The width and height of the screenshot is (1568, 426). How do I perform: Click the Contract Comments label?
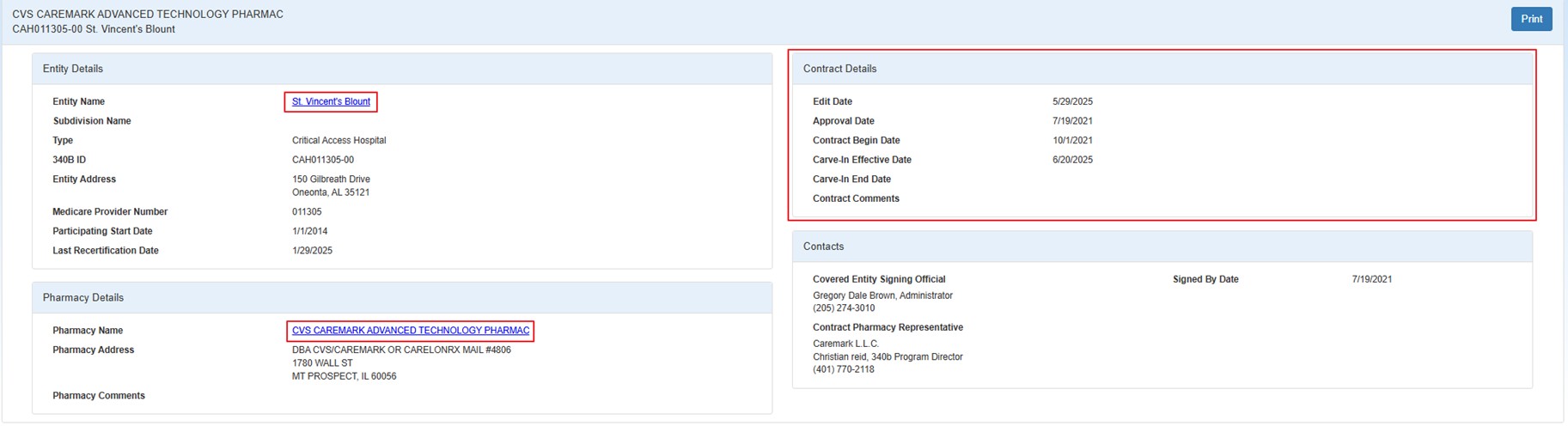[x=856, y=198]
